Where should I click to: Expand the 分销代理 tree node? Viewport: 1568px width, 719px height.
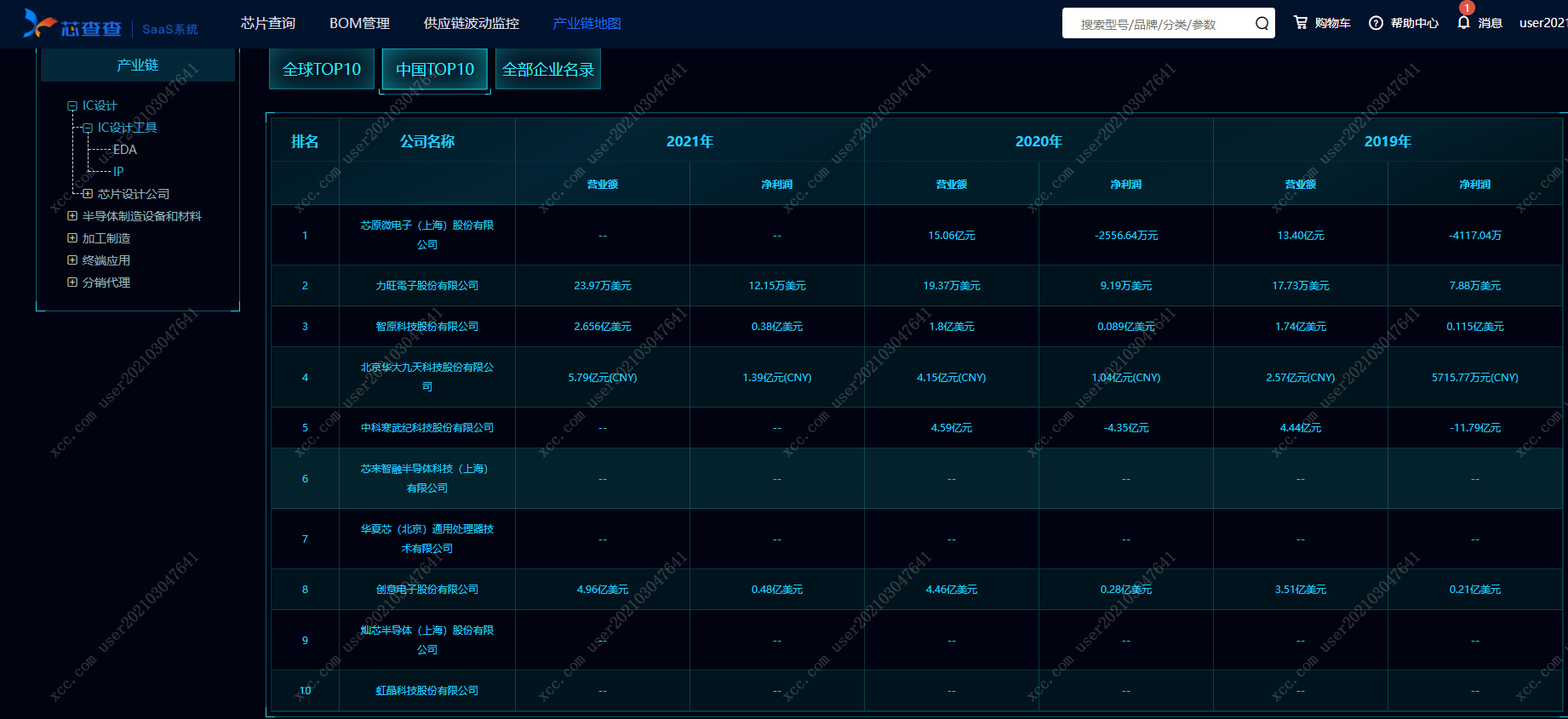pos(72,282)
